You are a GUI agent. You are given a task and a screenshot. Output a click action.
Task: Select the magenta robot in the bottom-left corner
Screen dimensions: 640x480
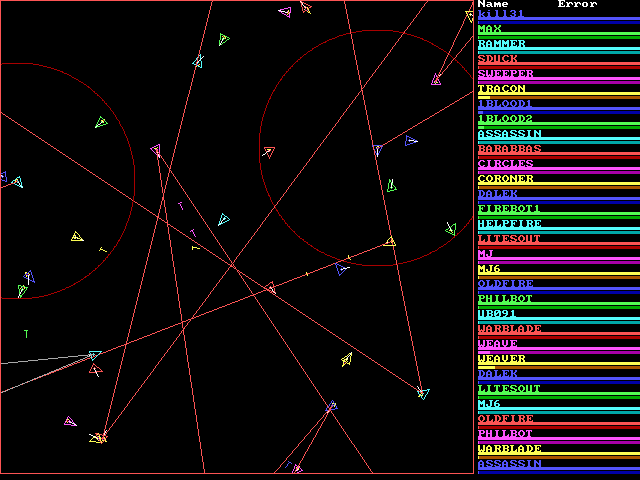69,422
